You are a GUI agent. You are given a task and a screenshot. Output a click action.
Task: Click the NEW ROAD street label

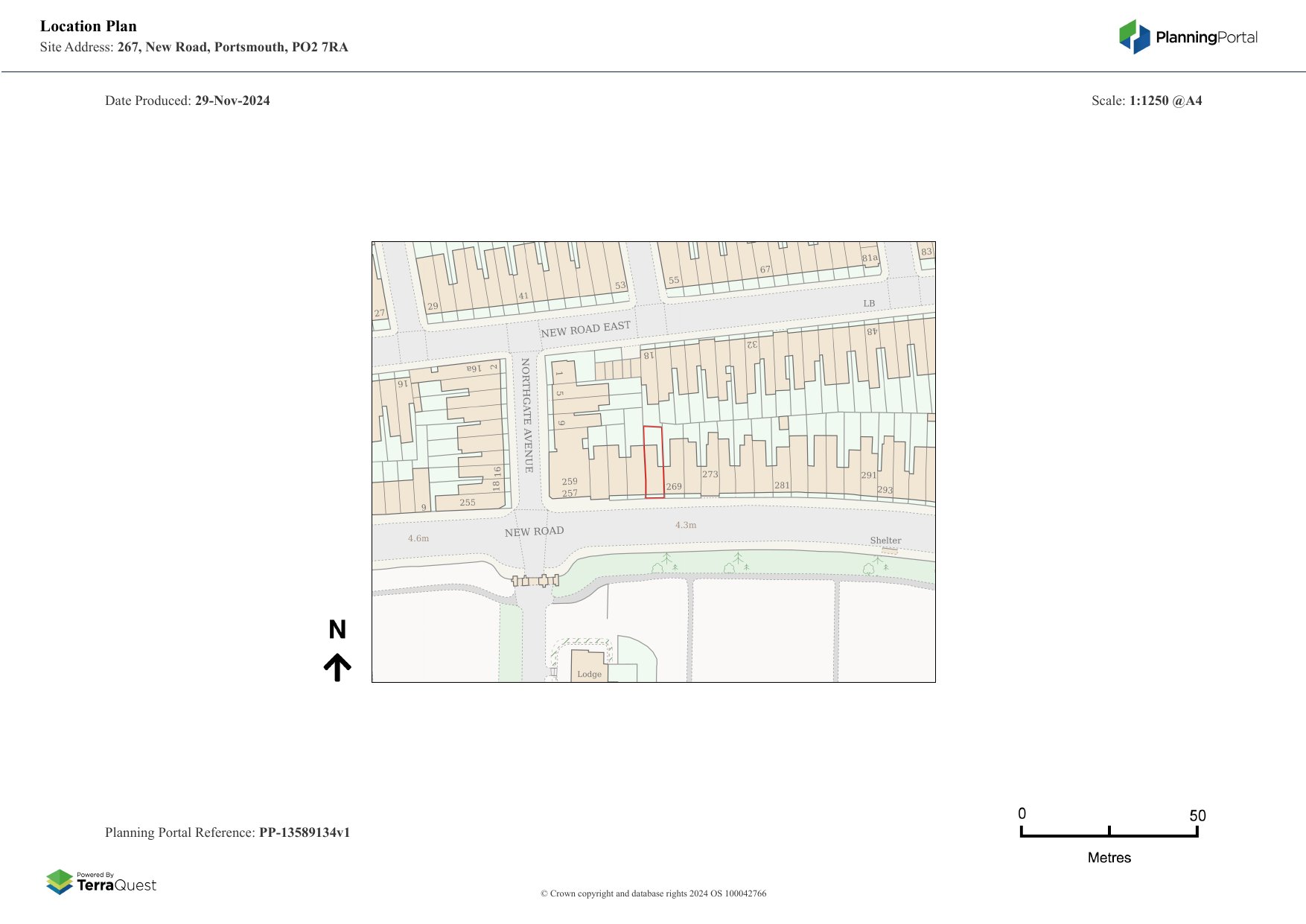pyautogui.click(x=534, y=532)
